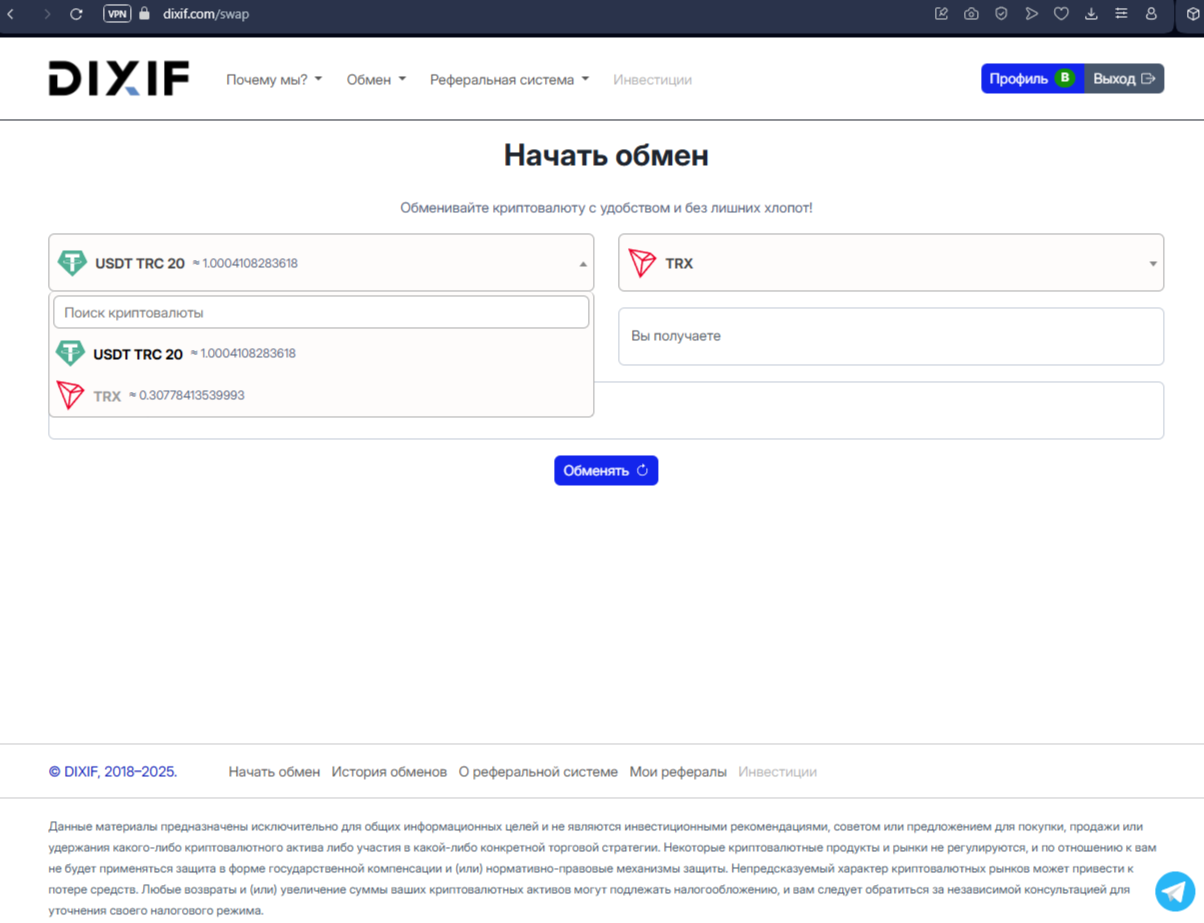Open the 'Профиль' button
Viewport: 1204px width, 923px height.
1032,78
